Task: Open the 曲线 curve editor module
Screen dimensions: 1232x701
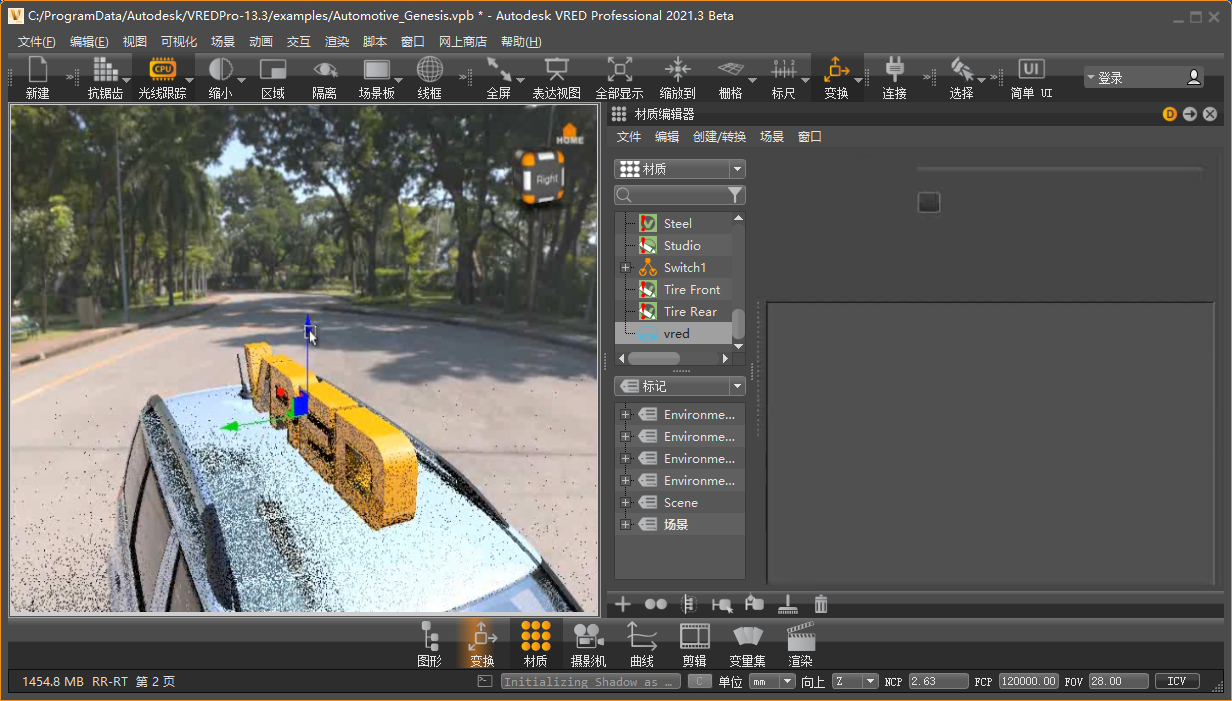Action: coord(641,644)
